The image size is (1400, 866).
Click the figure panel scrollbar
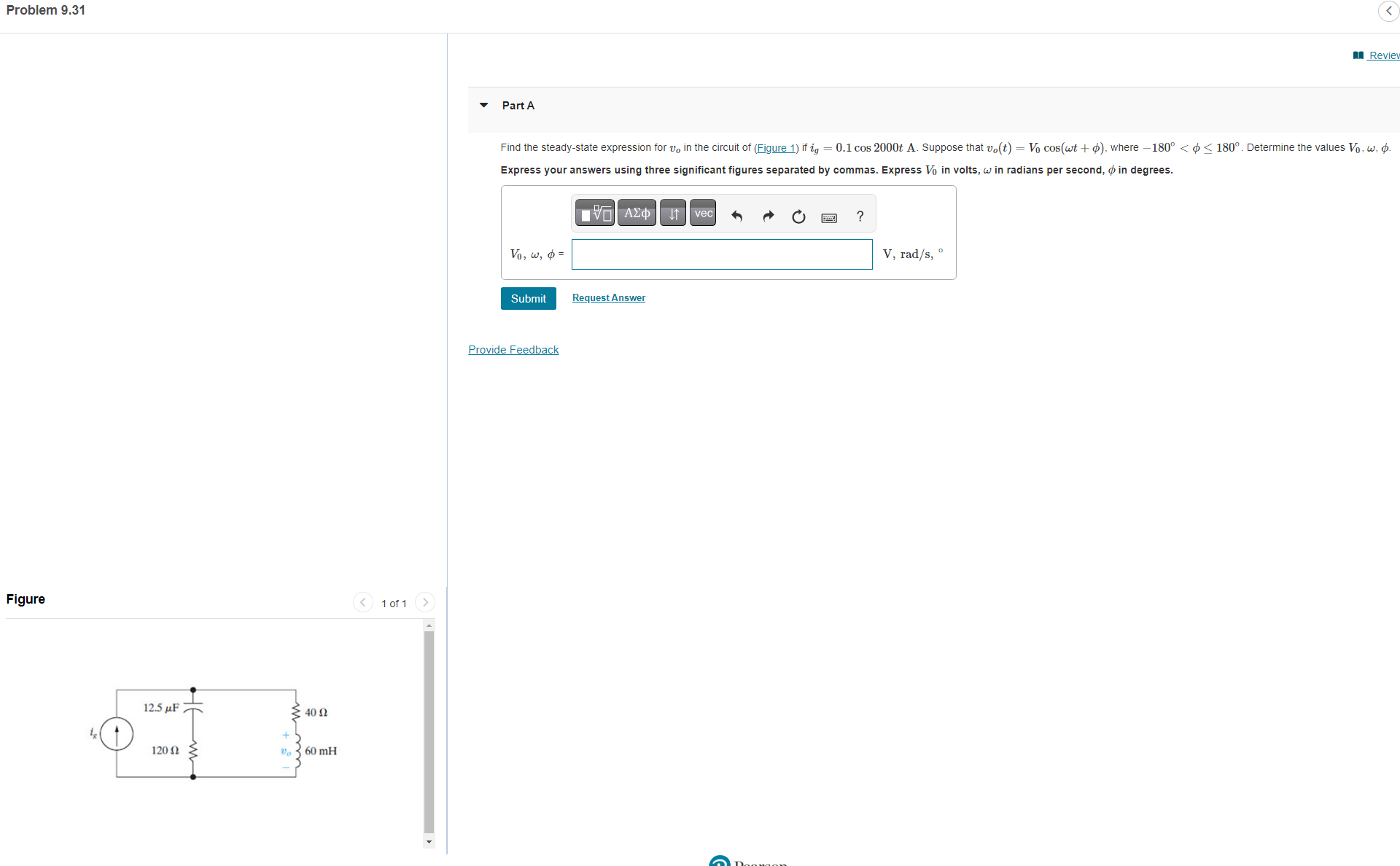coord(429,729)
